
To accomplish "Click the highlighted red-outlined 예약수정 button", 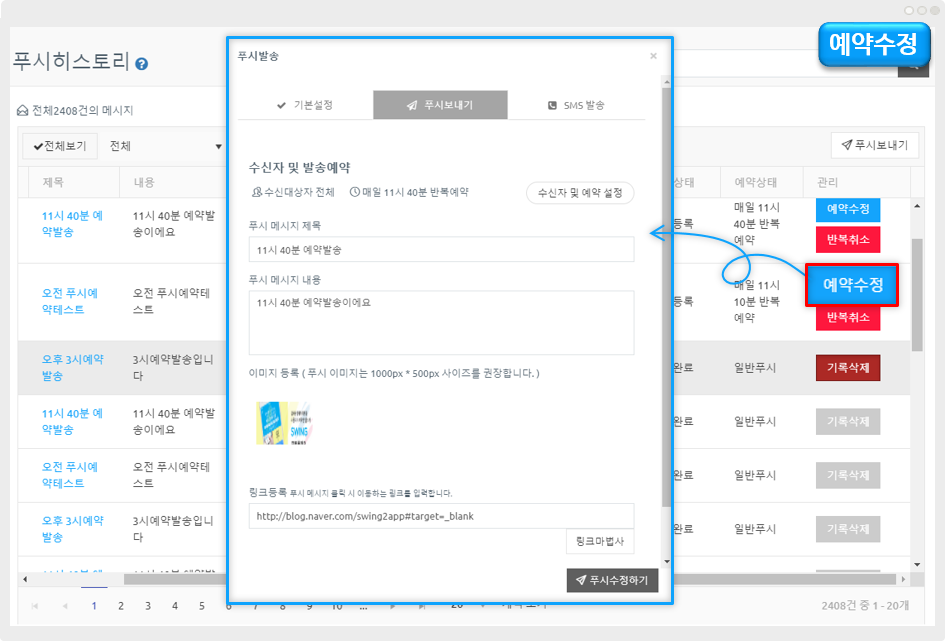I will point(852,285).
